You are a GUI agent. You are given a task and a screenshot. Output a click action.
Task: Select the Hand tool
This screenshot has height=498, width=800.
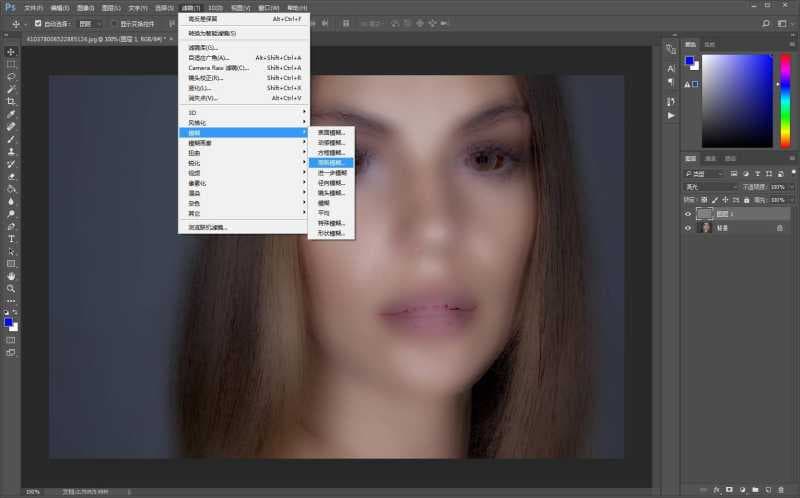[x=11, y=276]
